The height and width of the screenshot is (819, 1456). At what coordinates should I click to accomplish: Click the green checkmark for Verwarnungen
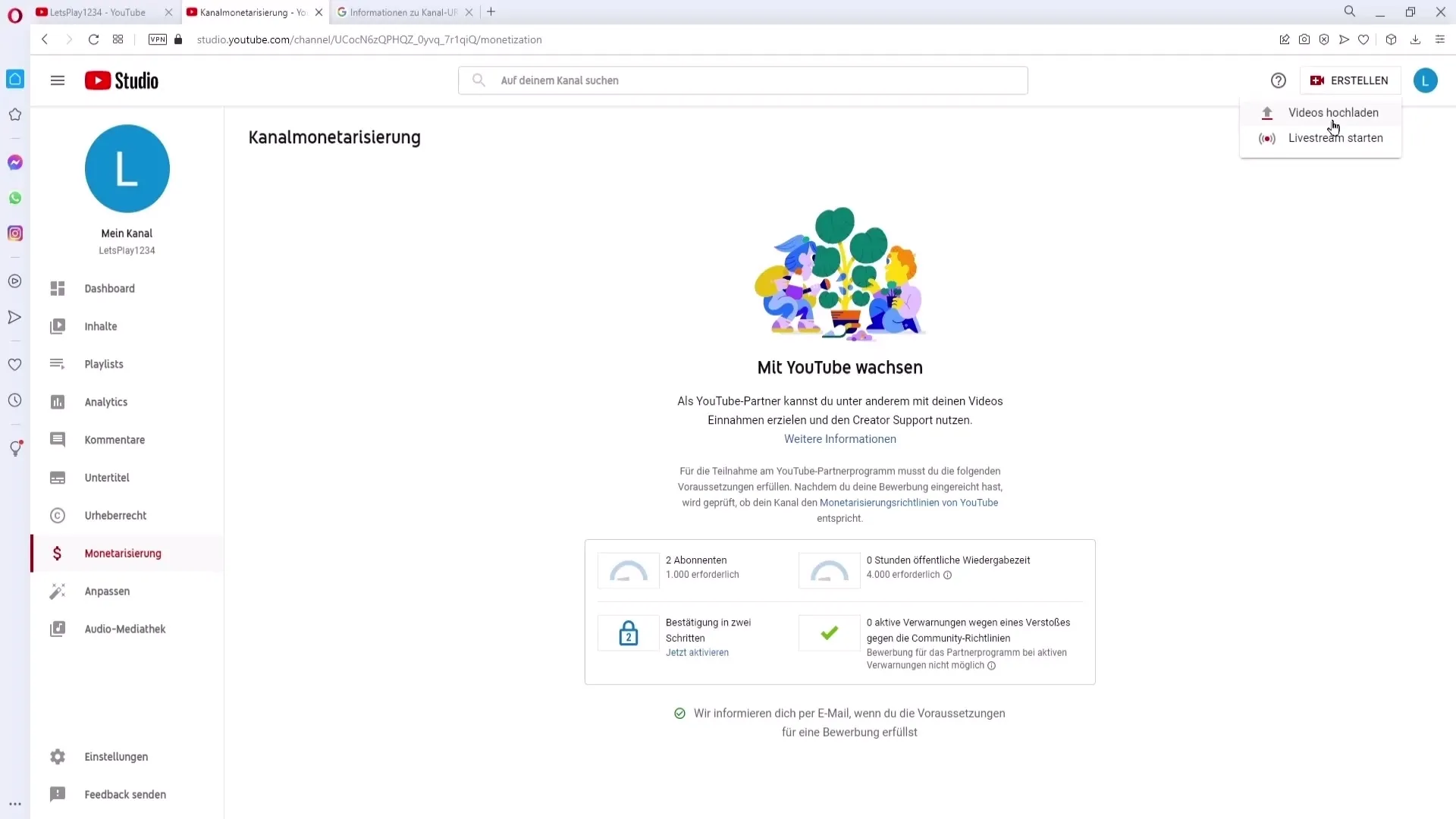click(830, 633)
